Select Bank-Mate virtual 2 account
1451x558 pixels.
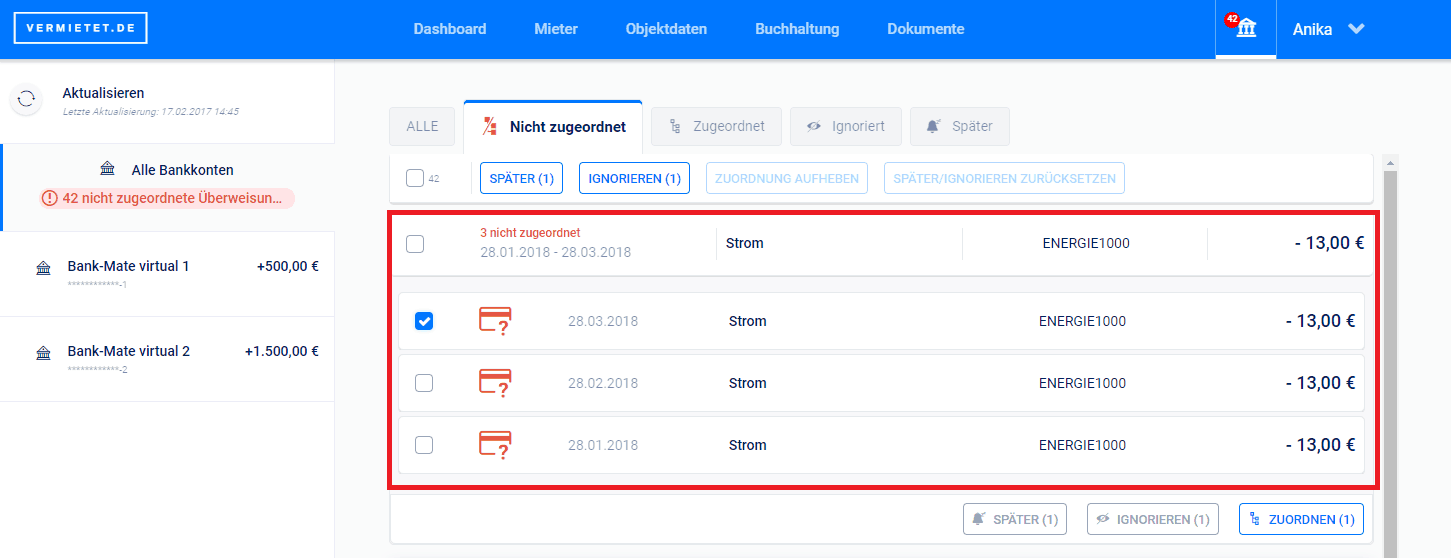168,359
